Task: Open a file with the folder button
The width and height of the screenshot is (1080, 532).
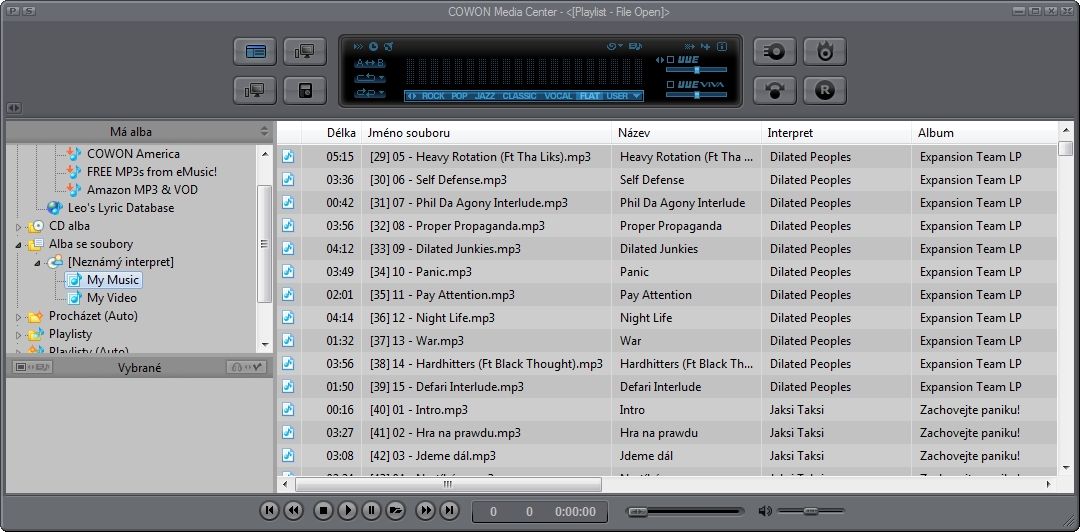Action: (395, 511)
